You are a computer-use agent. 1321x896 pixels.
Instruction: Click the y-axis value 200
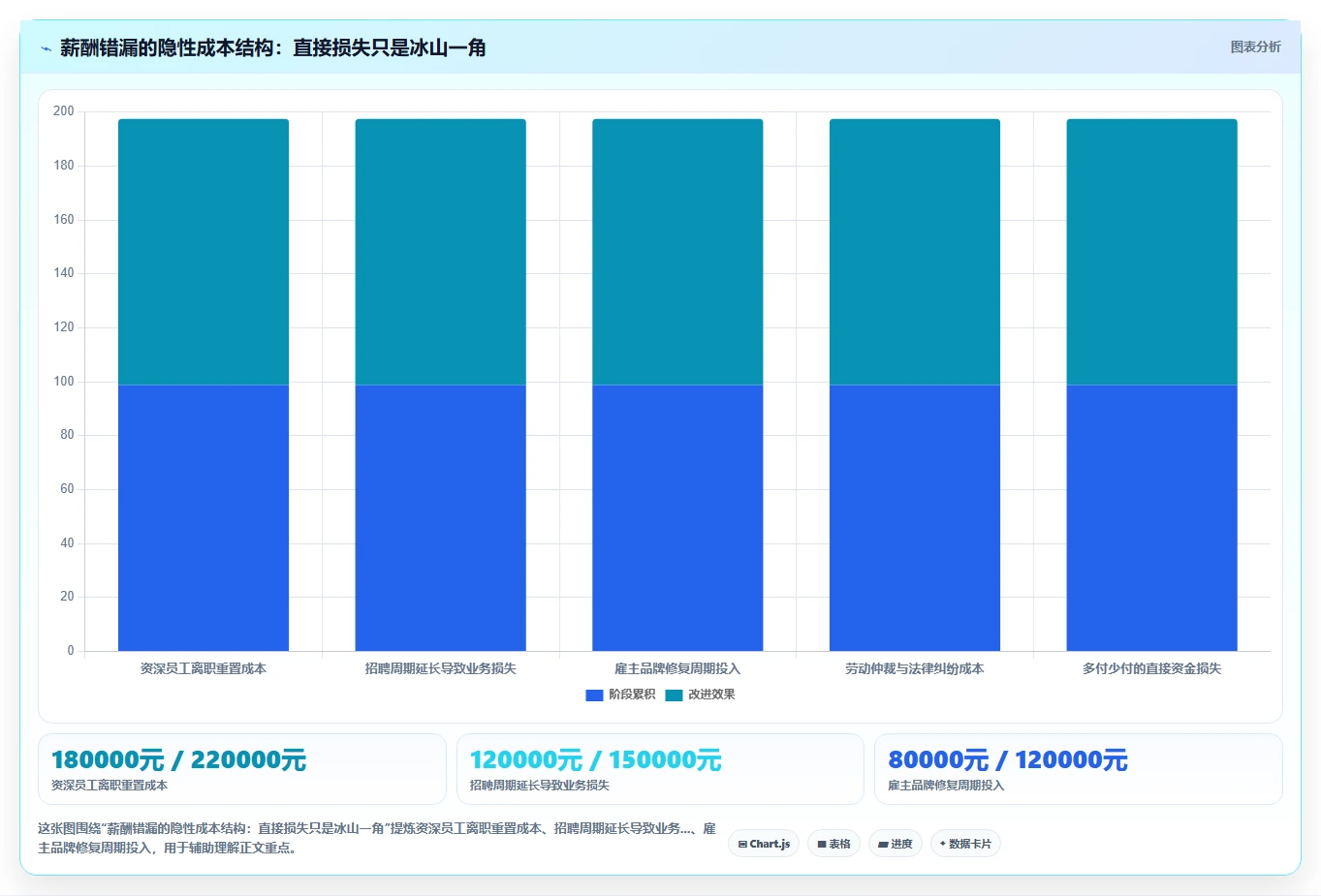point(64,111)
